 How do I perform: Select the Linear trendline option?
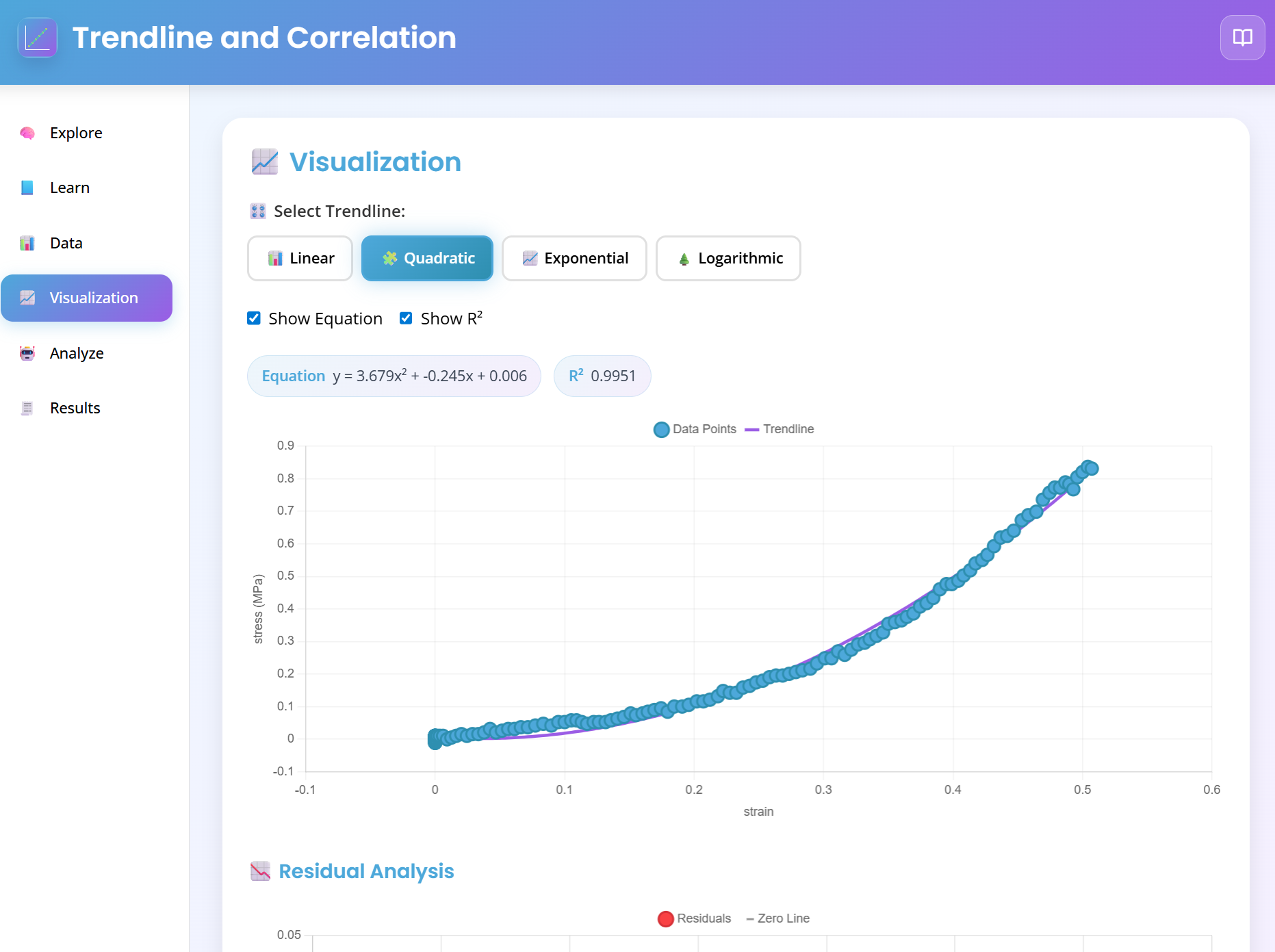point(300,258)
